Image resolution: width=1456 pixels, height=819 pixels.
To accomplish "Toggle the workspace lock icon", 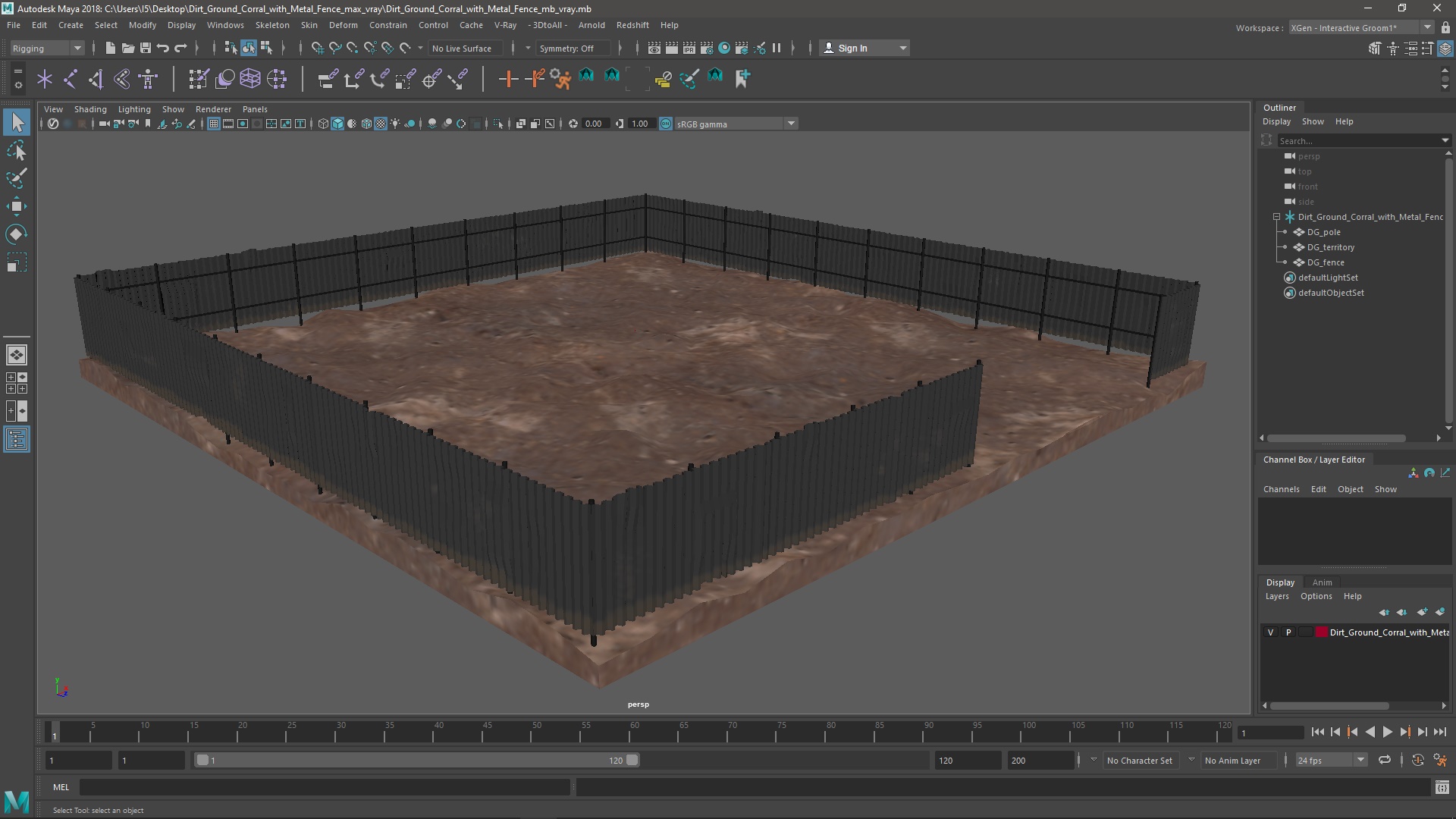I will click(1445, 27).
